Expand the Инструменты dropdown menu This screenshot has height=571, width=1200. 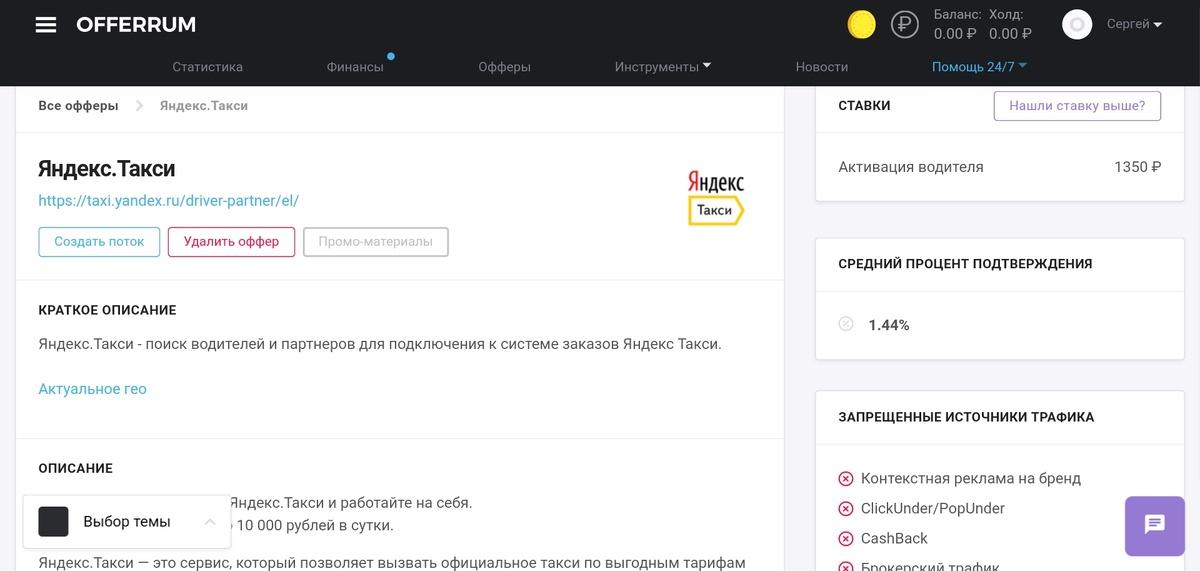coord(663,67)
